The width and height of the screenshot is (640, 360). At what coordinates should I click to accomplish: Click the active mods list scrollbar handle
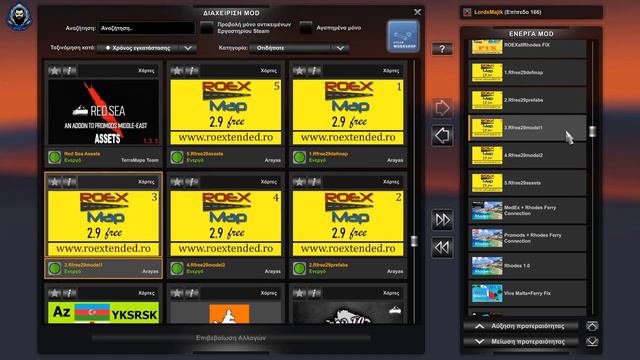[592, 131]
